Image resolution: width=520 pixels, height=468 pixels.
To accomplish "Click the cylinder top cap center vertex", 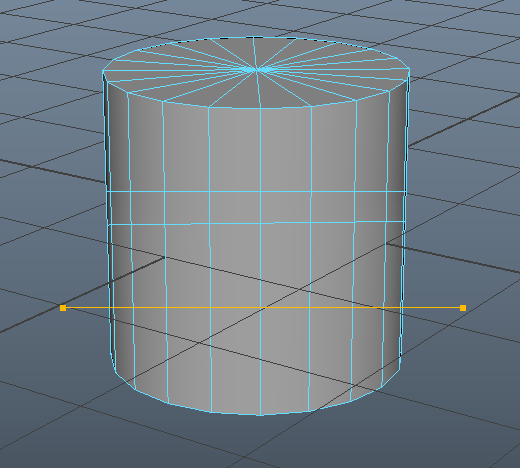I will (x=256, y=69).
